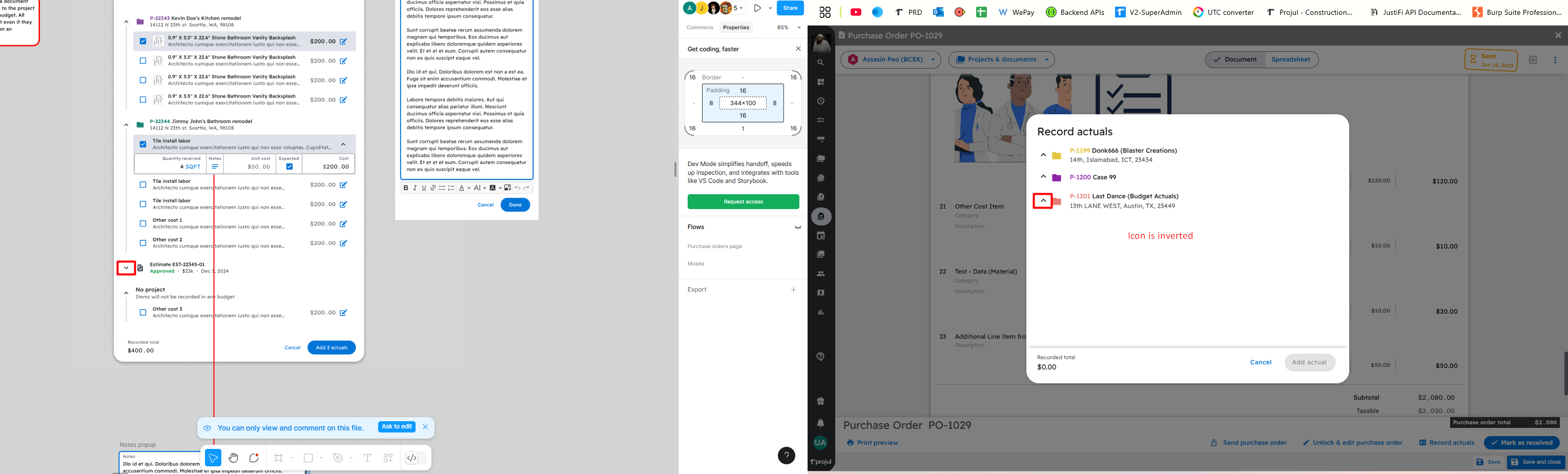Image resolution: width=1568 pixels, height=474 pixels.
Task: Click purchase order kebab menu icon
Action: pos(1555,59)
